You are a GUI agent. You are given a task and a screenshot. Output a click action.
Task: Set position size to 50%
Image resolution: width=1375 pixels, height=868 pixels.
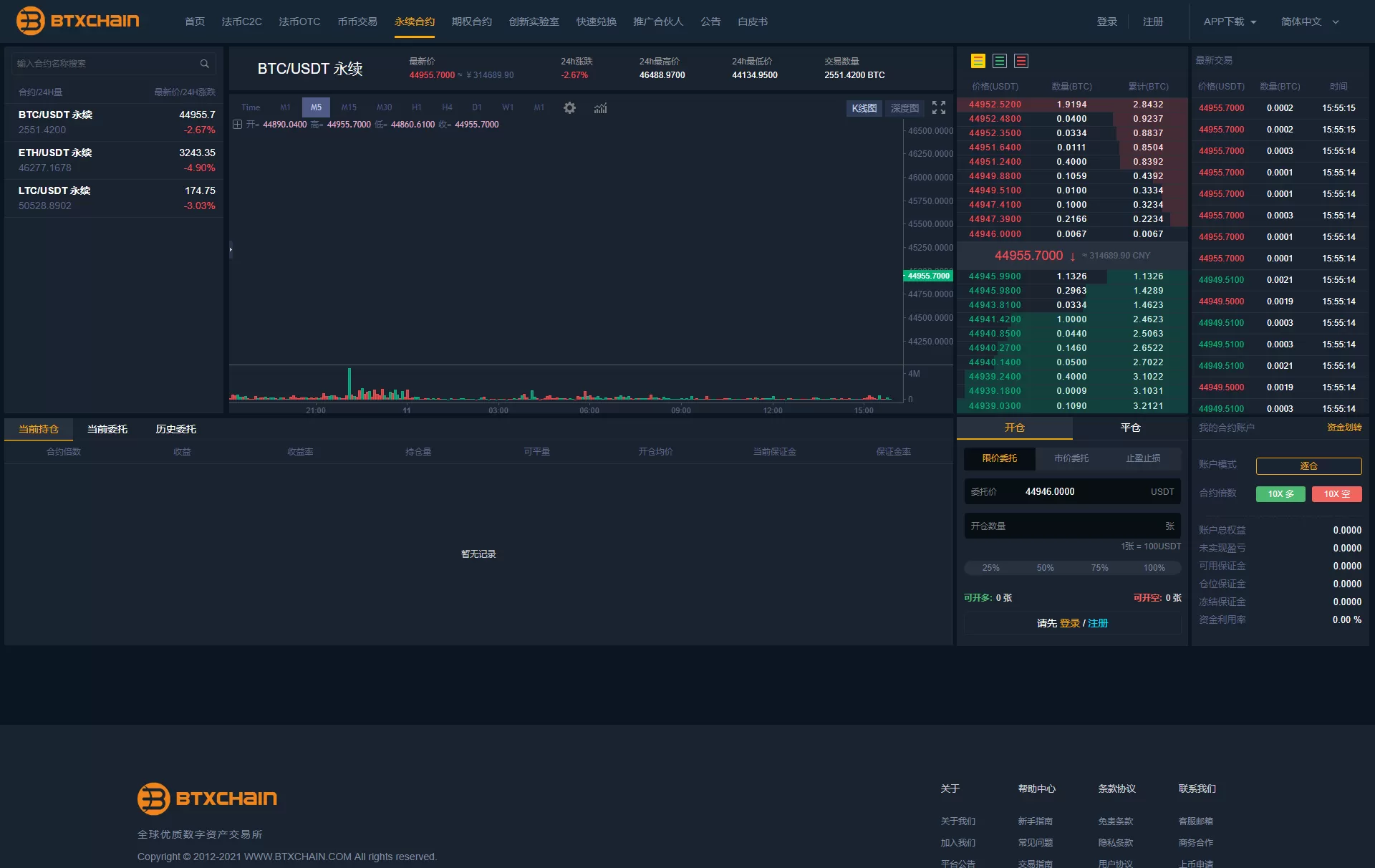click(1045, 568)
